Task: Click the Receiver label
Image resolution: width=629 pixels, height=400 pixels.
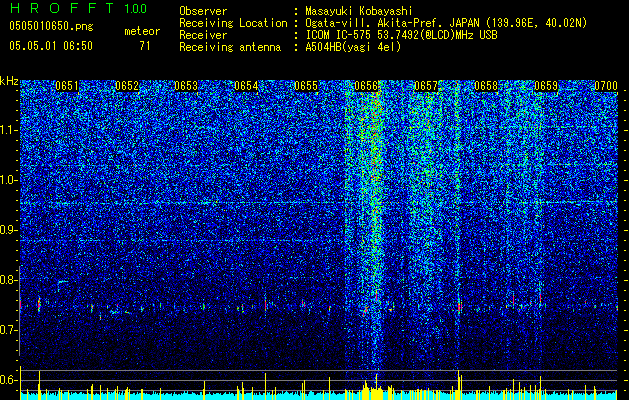Action: [x=203, y=35]
